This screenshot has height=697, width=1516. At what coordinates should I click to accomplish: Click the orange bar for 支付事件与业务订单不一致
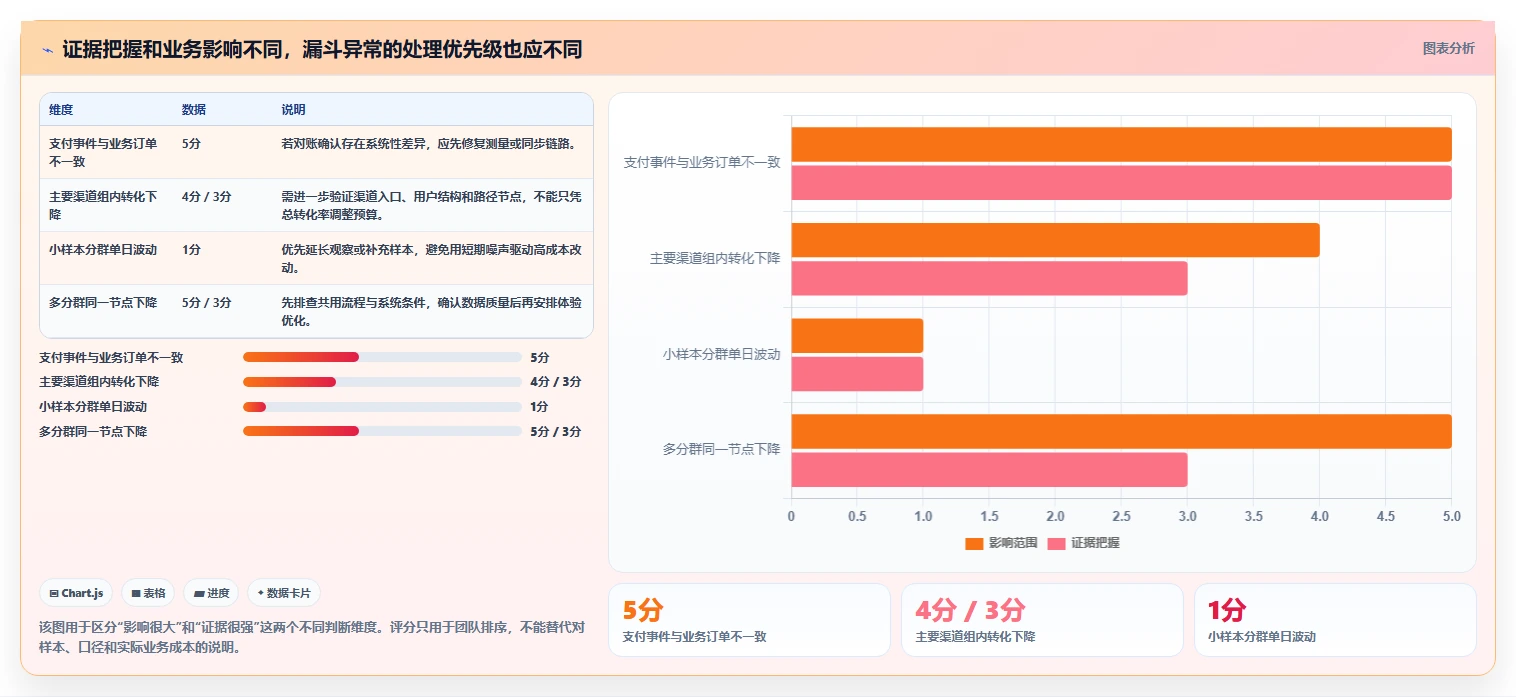[1121, 144]
